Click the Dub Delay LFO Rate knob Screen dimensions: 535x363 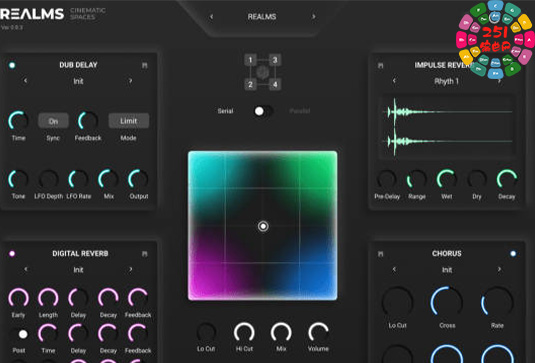coord(78,179)
